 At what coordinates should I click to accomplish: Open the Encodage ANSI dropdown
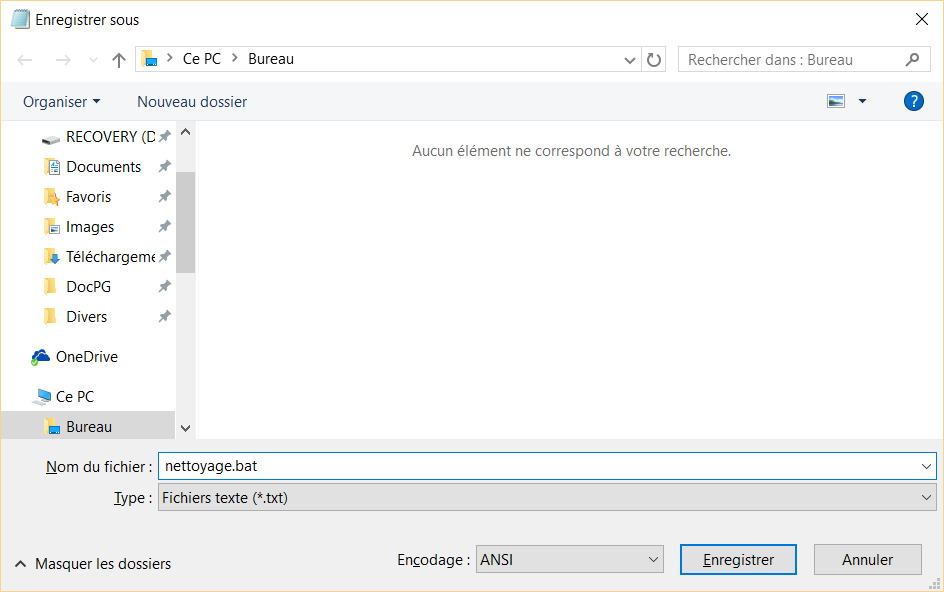[x=570, y=559]
